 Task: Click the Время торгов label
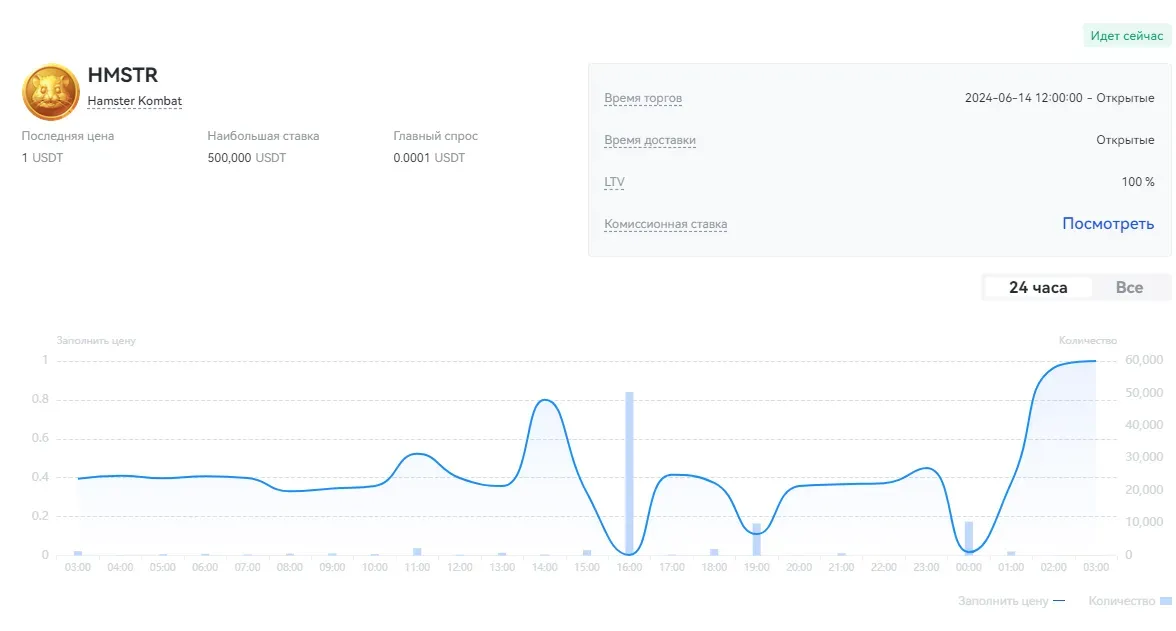coord(643,98)
